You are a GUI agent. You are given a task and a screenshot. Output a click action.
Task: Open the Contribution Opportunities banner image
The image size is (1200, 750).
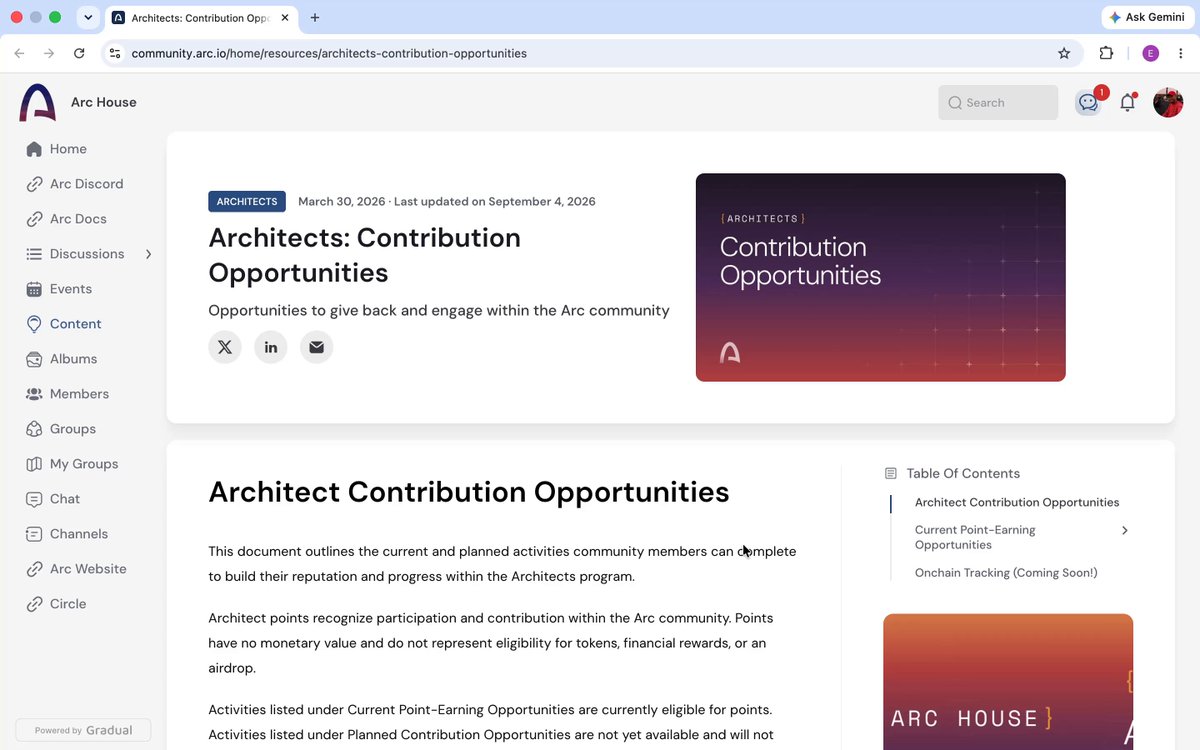point(881,278)
